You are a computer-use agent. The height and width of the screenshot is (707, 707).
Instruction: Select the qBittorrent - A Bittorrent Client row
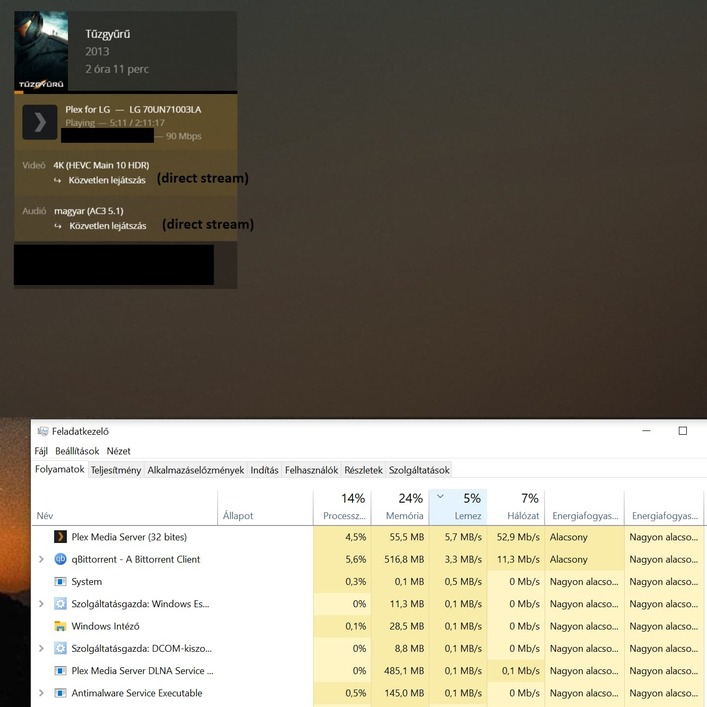pyautogui.click(x=367, y=559)
